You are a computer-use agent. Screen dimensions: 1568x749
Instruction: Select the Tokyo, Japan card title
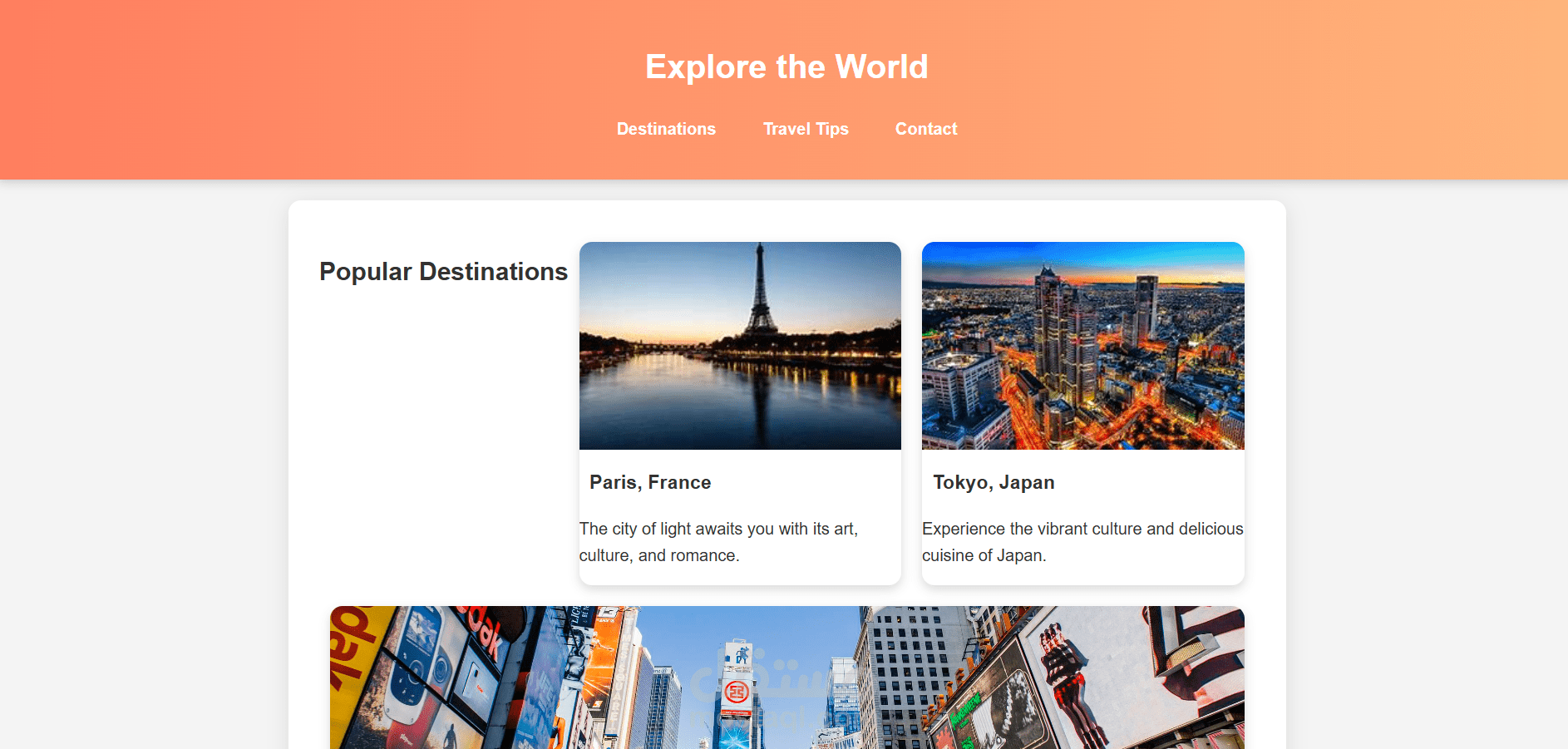tap(994, 482)
